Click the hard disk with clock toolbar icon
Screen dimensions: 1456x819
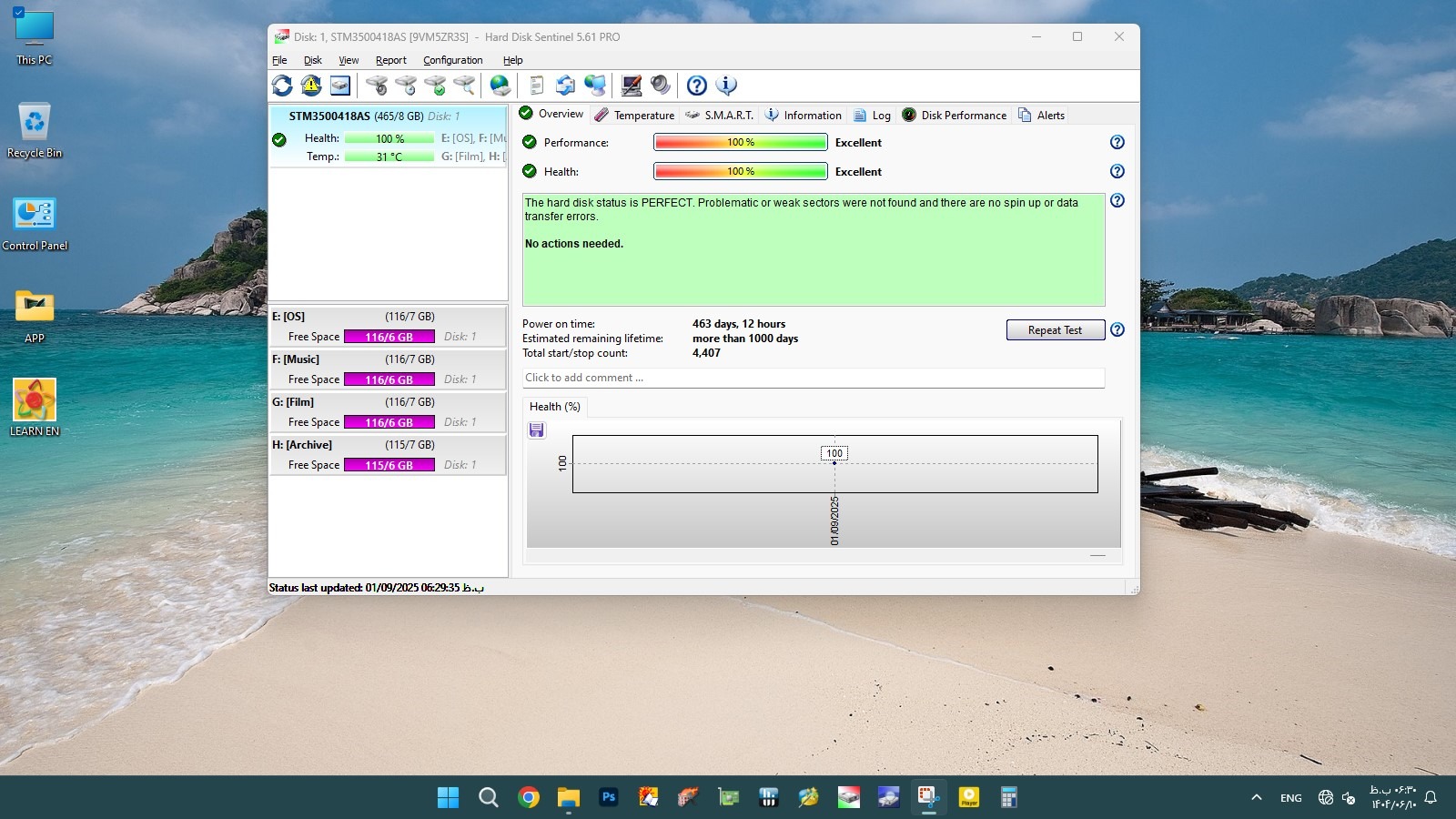click(406, 86)
